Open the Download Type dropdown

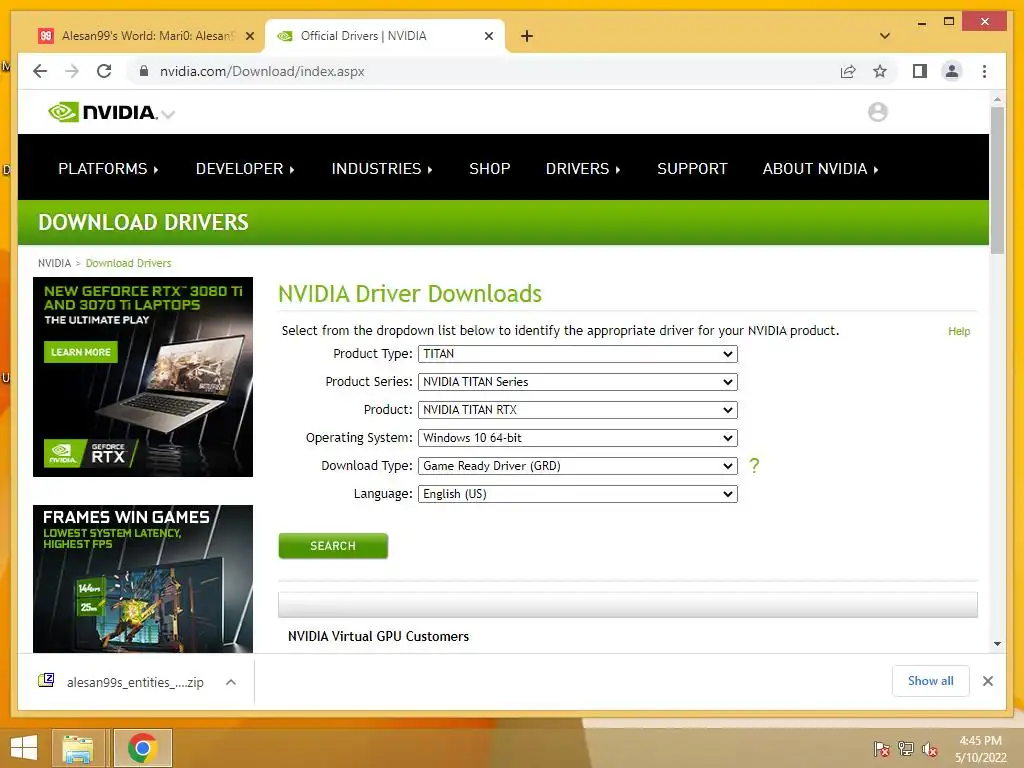coord(578,466)
